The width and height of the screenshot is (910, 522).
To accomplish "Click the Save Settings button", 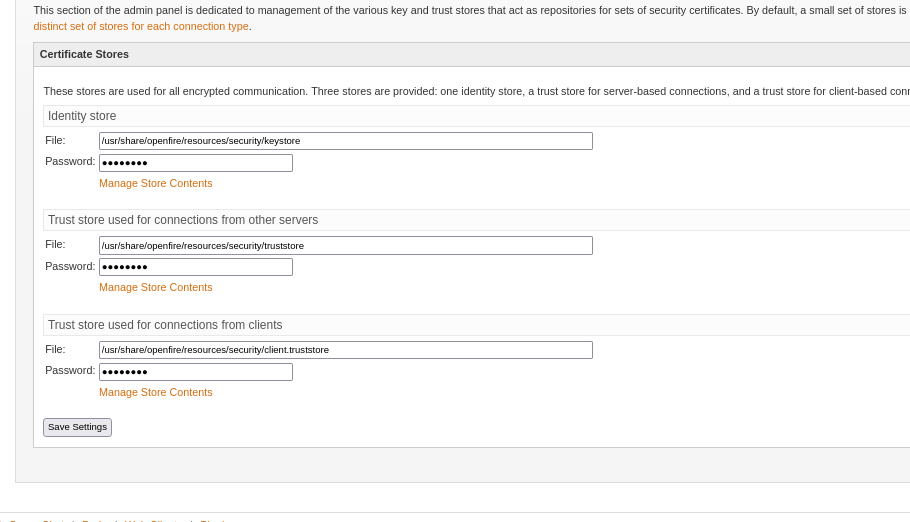I will (x=77, y=427).
